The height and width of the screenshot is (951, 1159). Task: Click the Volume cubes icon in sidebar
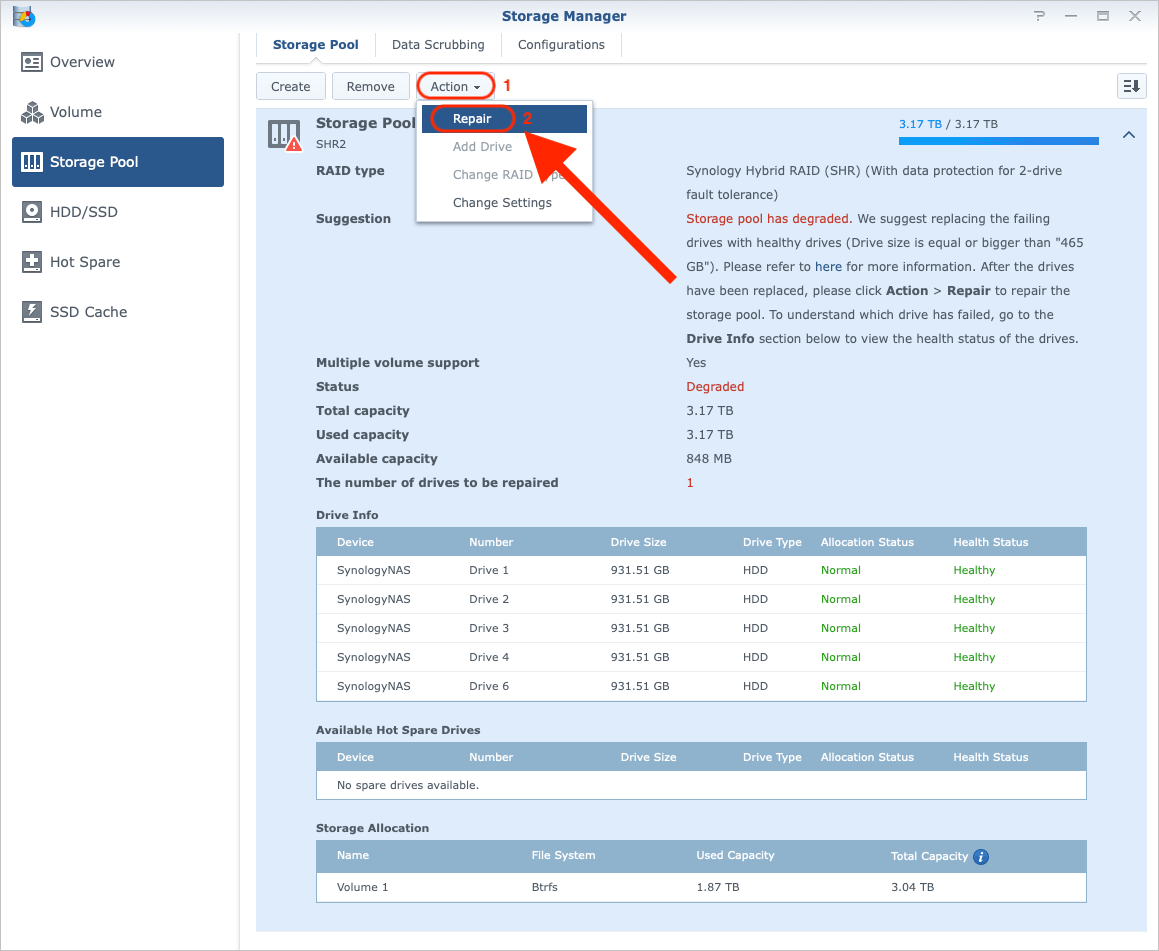(x=32, y=112)
